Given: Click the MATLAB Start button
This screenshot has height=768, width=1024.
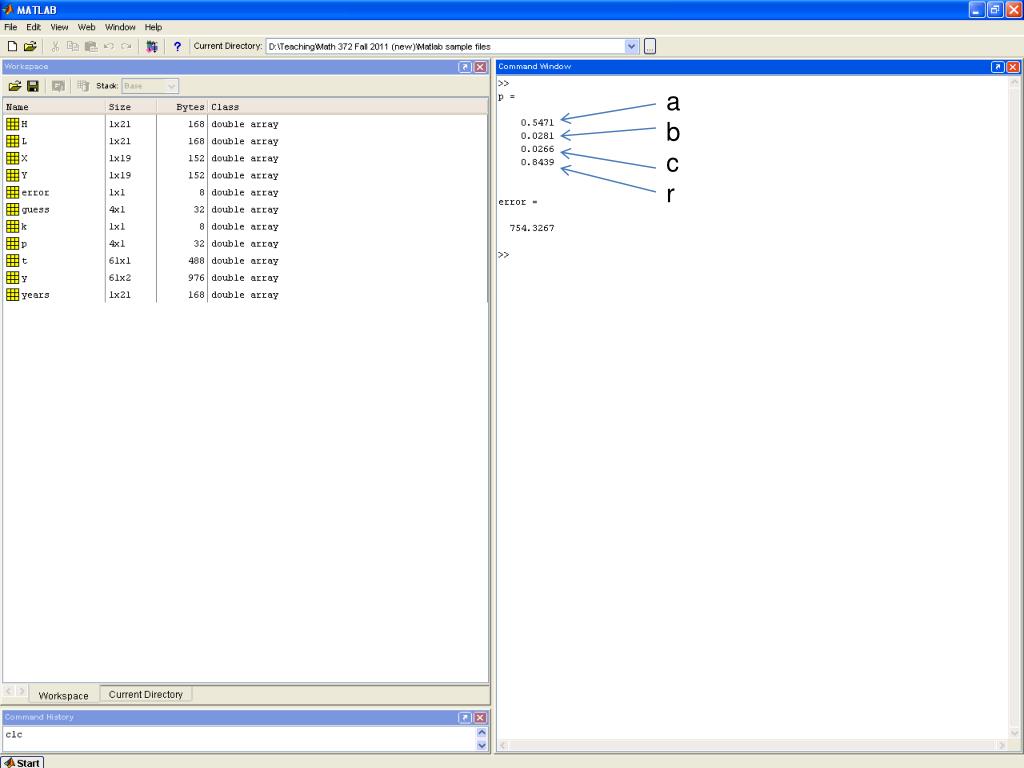Looking at the screenshot, I should (x=22, y=762).
